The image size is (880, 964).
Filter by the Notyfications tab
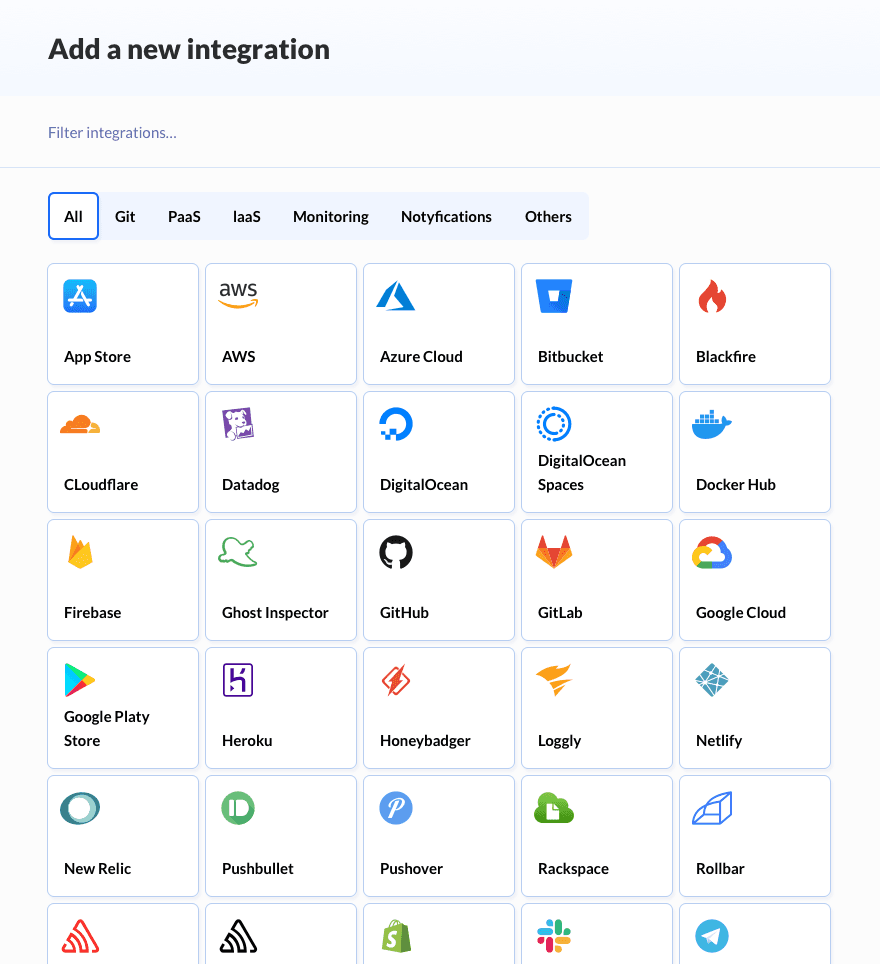click(x=446, y=216)
